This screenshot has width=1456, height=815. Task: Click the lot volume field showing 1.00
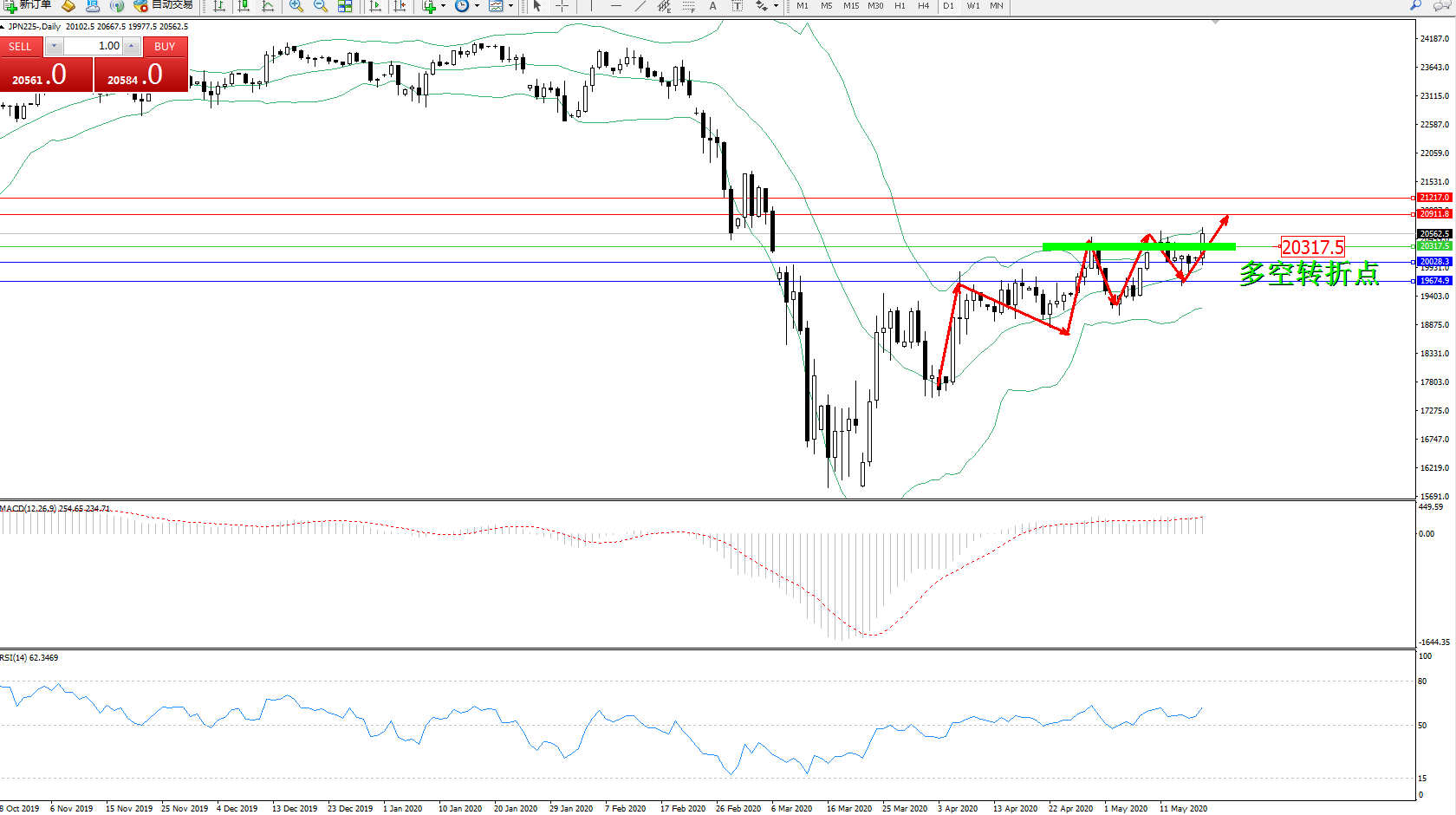(x=94, y=46)
